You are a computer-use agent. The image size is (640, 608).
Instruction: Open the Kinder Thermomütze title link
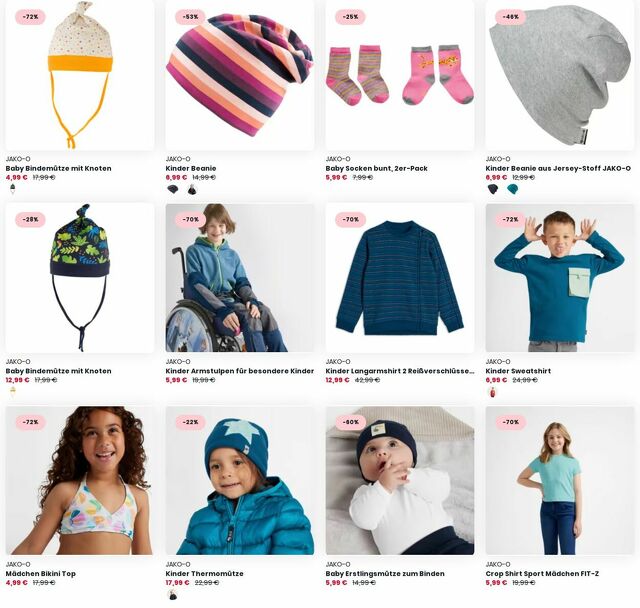tap(204, 573)
